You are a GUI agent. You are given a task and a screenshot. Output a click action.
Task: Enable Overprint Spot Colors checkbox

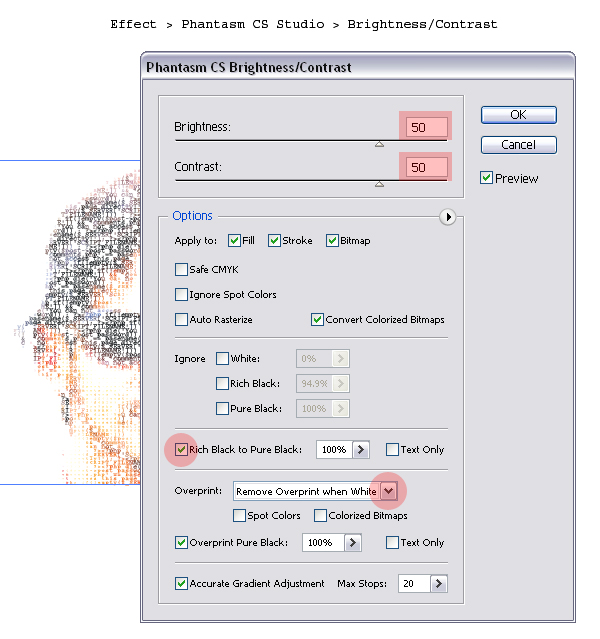239,515
